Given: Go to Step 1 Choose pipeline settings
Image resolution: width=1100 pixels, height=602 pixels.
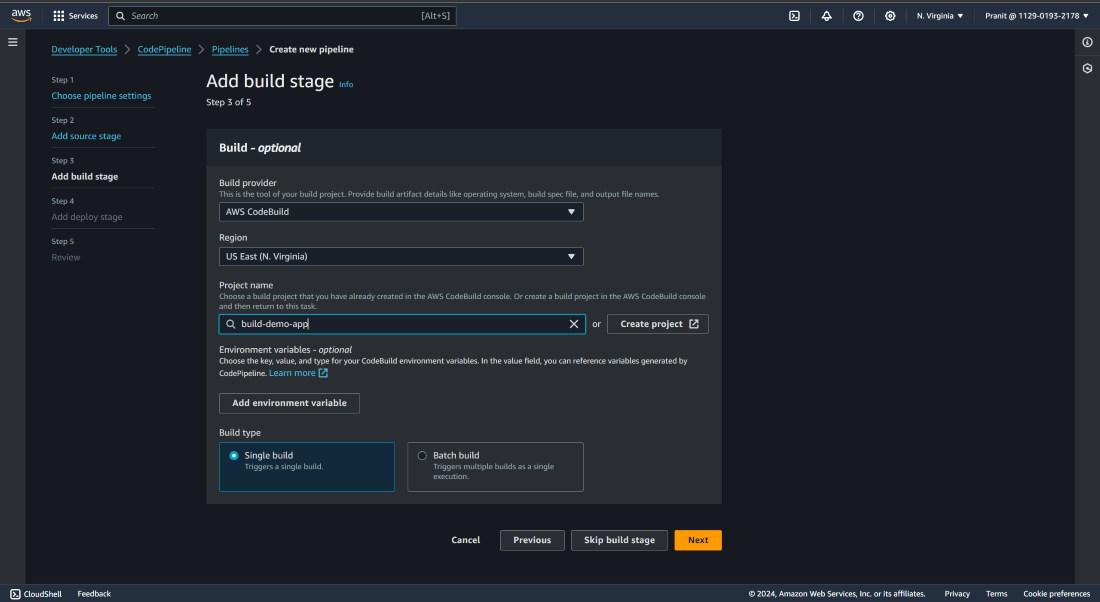Looking at the screenshot, I should pyautogui.click(x=101, y=95).
